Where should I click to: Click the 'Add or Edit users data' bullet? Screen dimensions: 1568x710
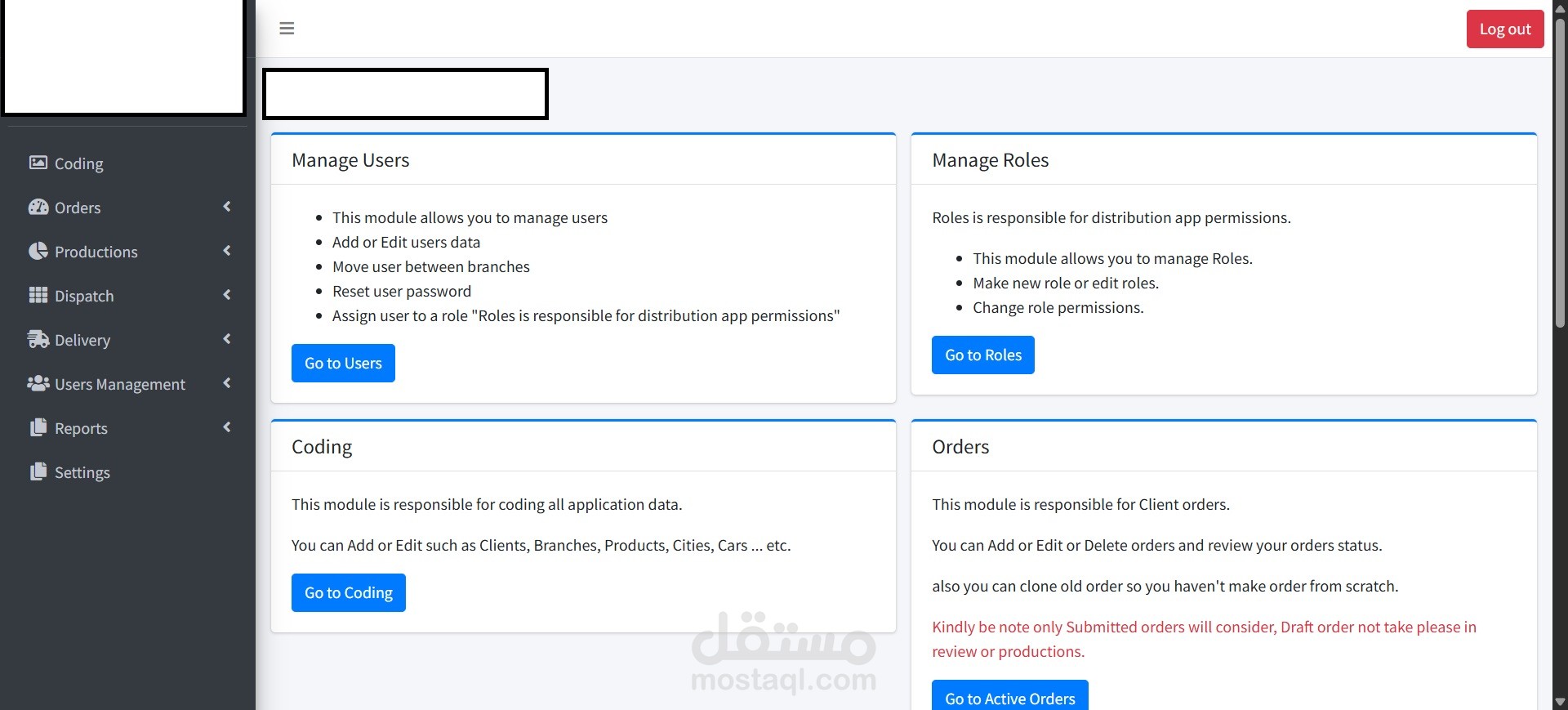pos(406,242)
